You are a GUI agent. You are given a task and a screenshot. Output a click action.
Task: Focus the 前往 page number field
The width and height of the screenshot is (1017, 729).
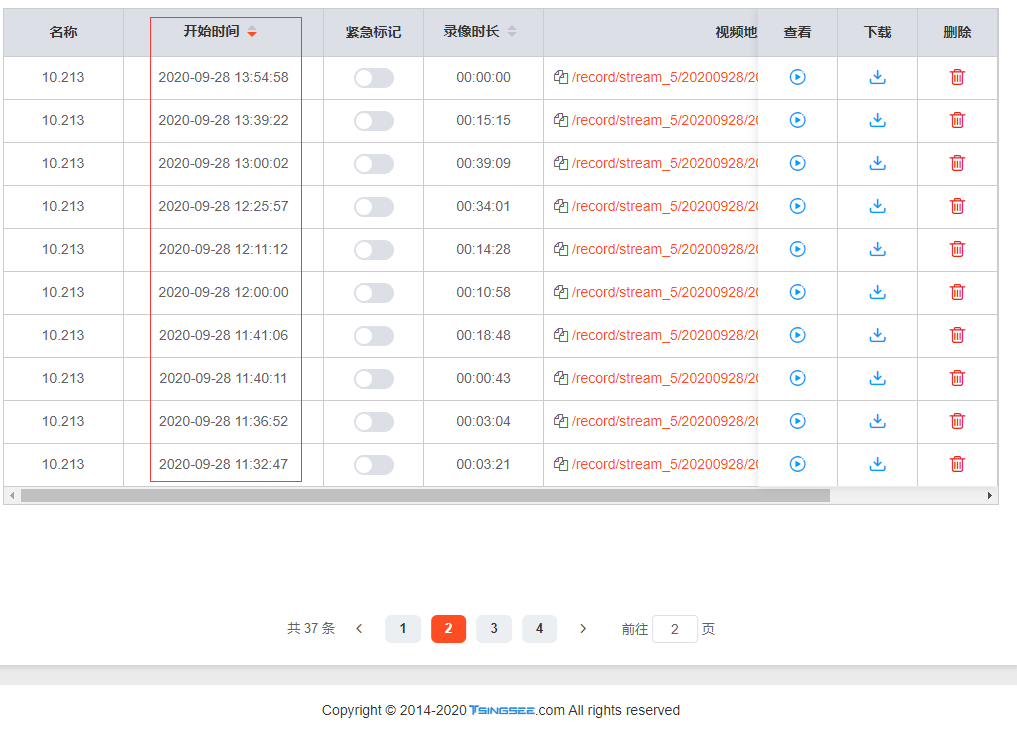(675, 629)
